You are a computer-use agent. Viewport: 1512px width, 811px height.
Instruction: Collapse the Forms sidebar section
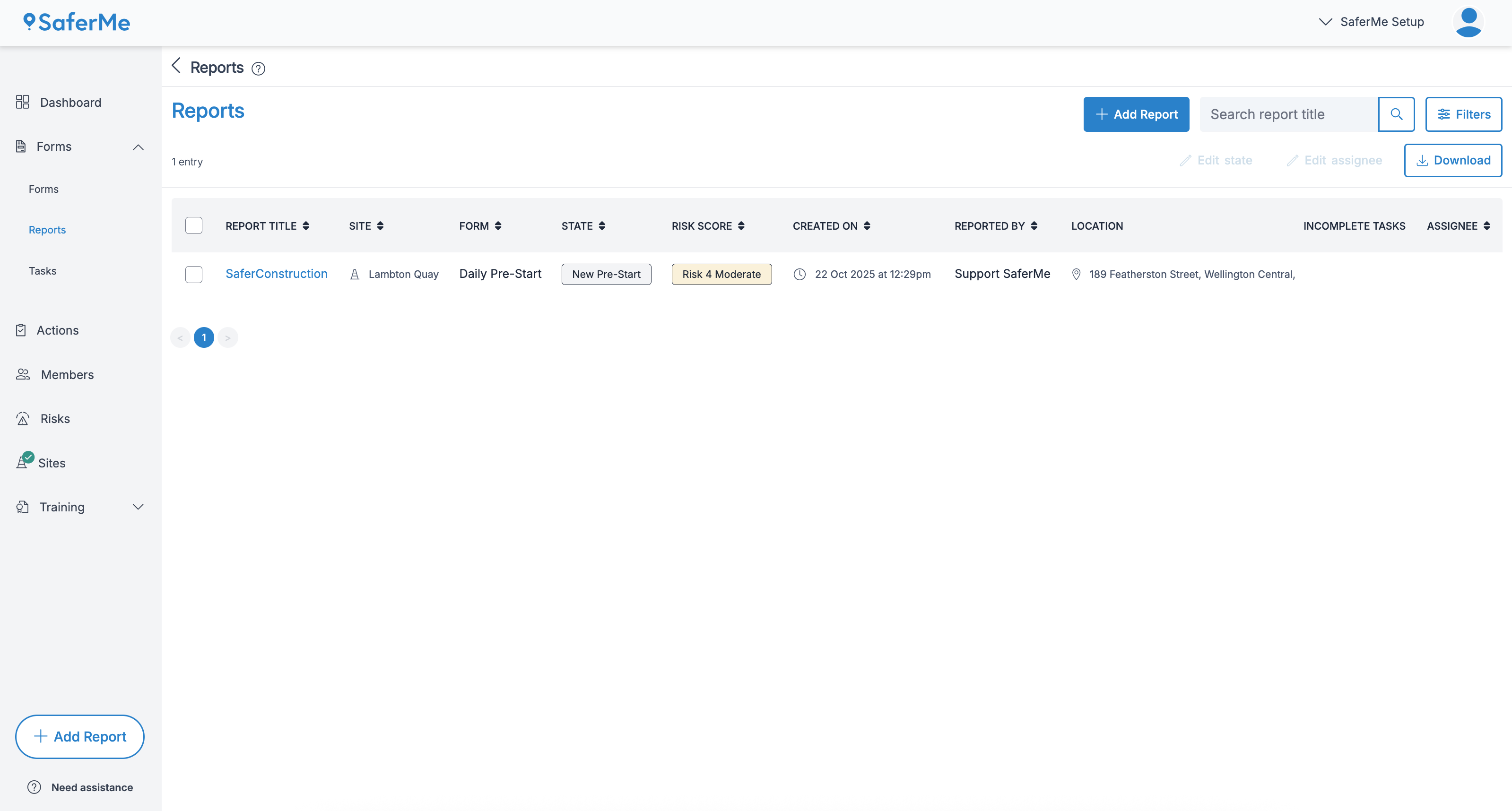(x=139, y=147)
